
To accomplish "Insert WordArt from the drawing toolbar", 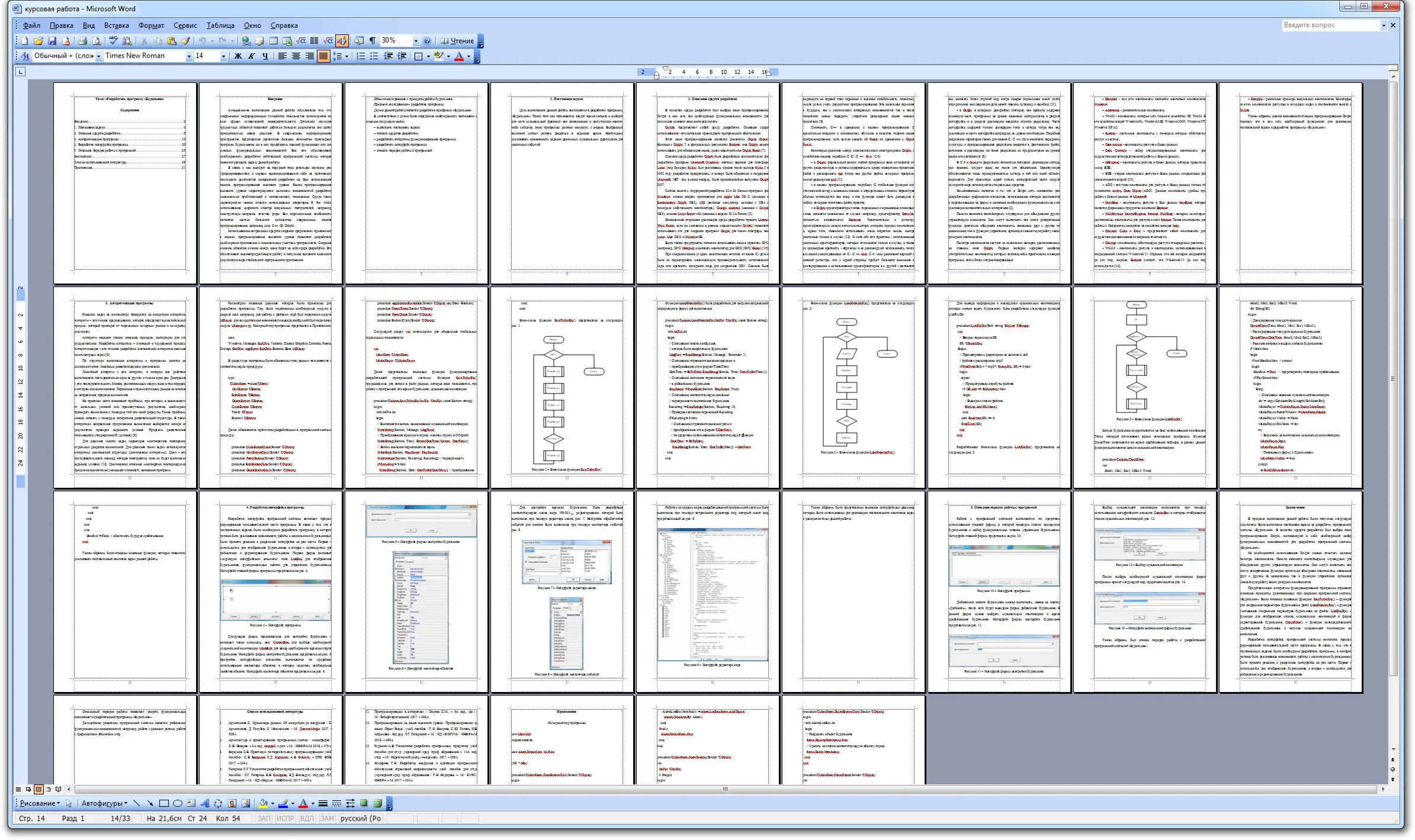I will click(205, 803).
